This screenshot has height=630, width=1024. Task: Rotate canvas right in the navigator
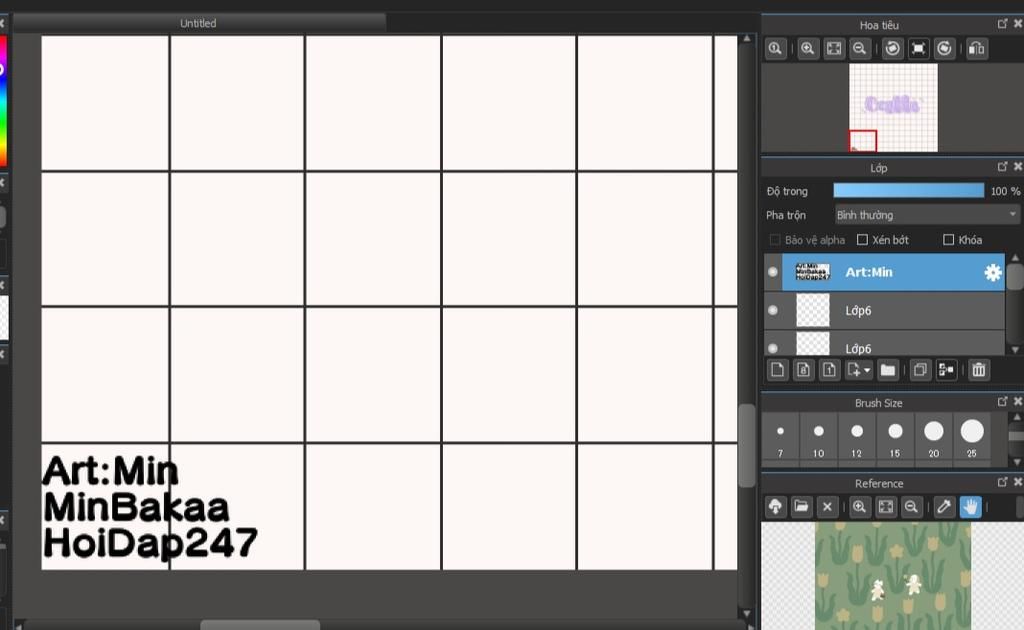[944, 48]
